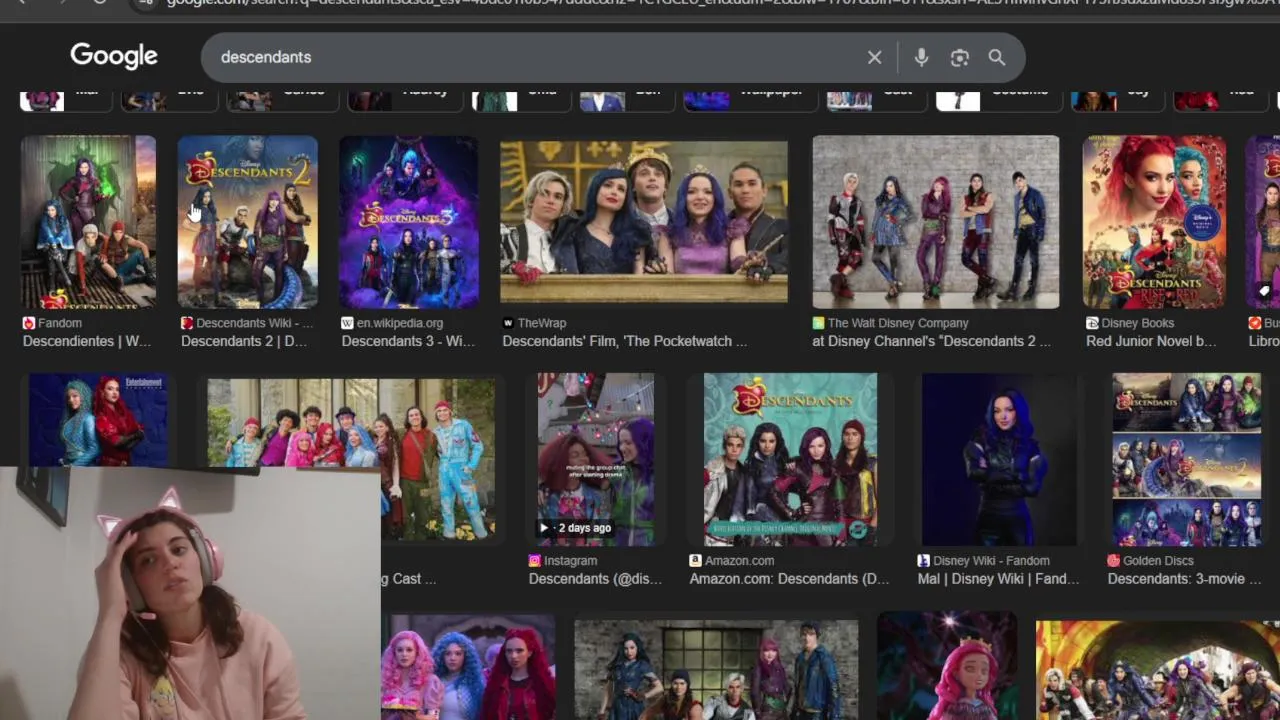Open the 'Descendants: 3-movie ...' title
Image resolution: width=1280 pixels, height=720 pixels.
pyautogui.click(x=1183, y=579)
